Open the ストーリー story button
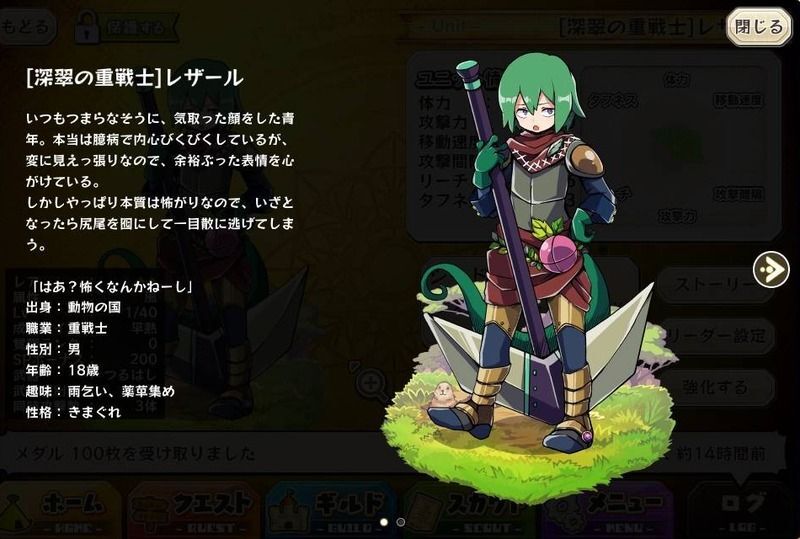 (x=716, y=285)
